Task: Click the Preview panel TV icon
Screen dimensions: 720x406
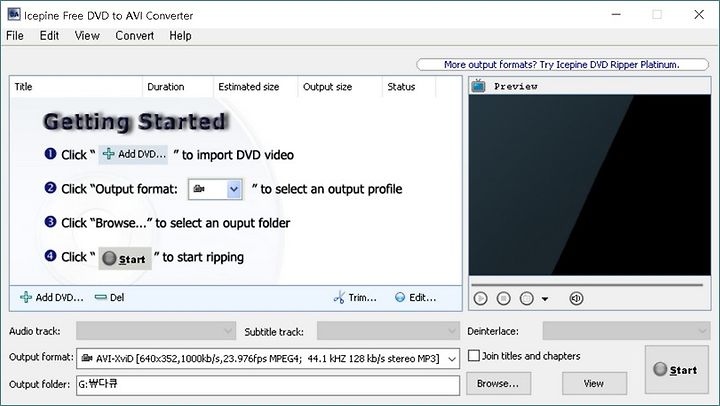Action: 478,86
